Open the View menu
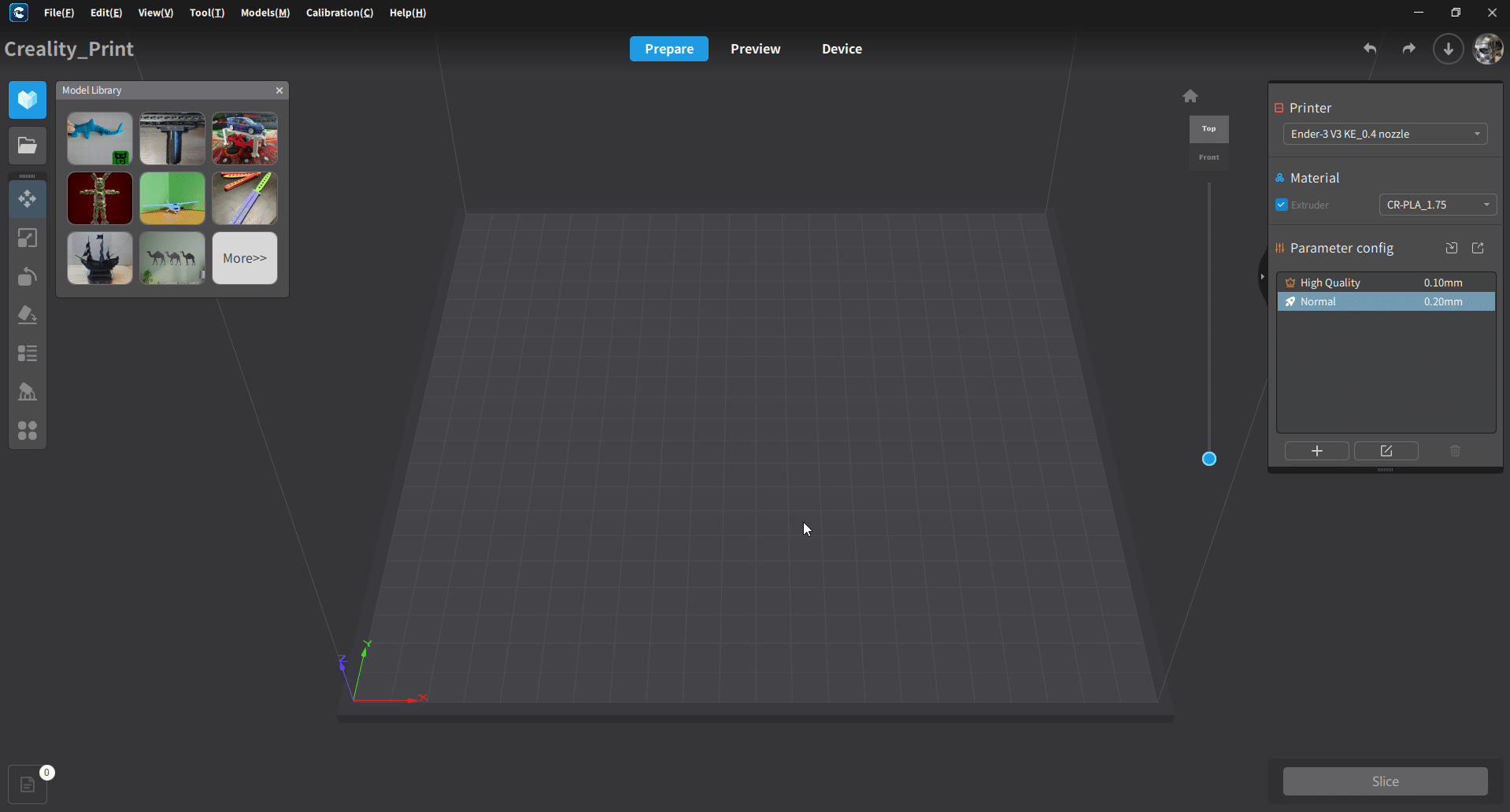1510x812 pixels. [156, 13]
